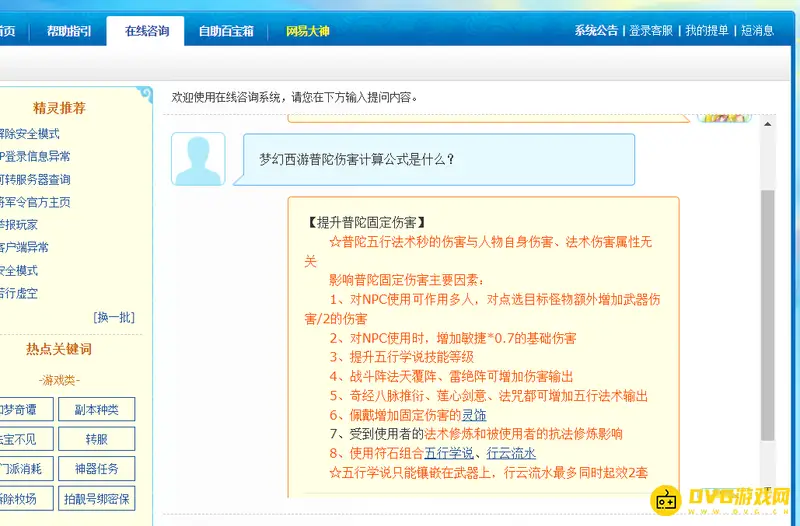Viewport: 800px width, 526px height.
Task: Click the 行云流水 hyperlink in item 8
Action: click(511, 453)
